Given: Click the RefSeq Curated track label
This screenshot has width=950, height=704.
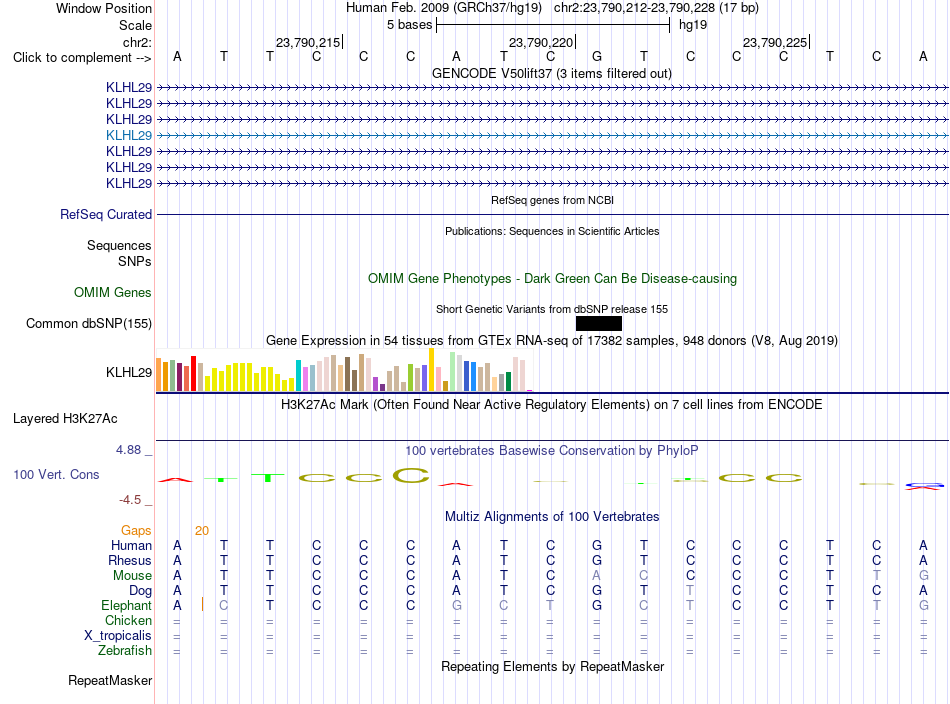Looking at the screenshot, I should pos(105,214).
